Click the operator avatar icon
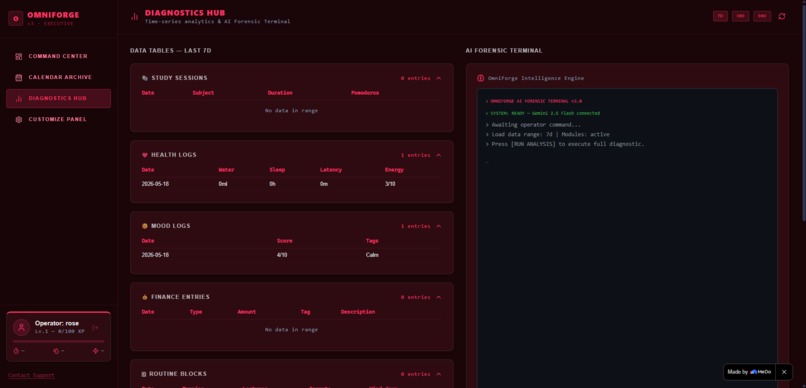This screenshot has height=388, width=806. pyautogui.click(x=21, y=327)
